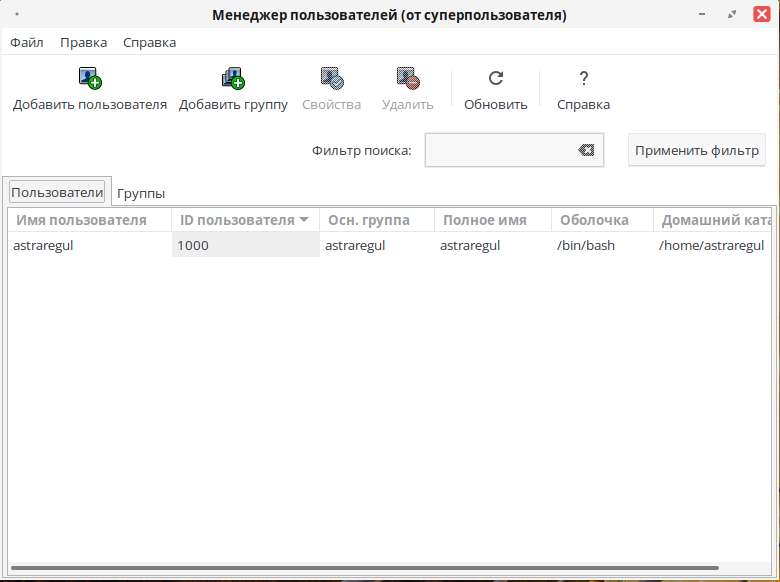Toggle sort arrow on ID пользователя column
Viewport: 780px width, 582px height.
point(304,220)
